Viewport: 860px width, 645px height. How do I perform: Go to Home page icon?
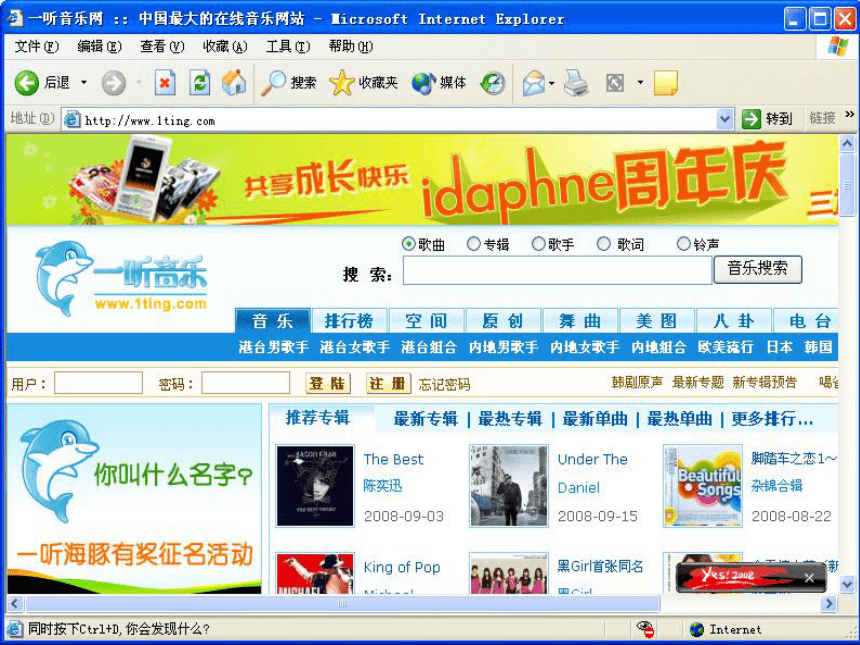tap(234, 83)
